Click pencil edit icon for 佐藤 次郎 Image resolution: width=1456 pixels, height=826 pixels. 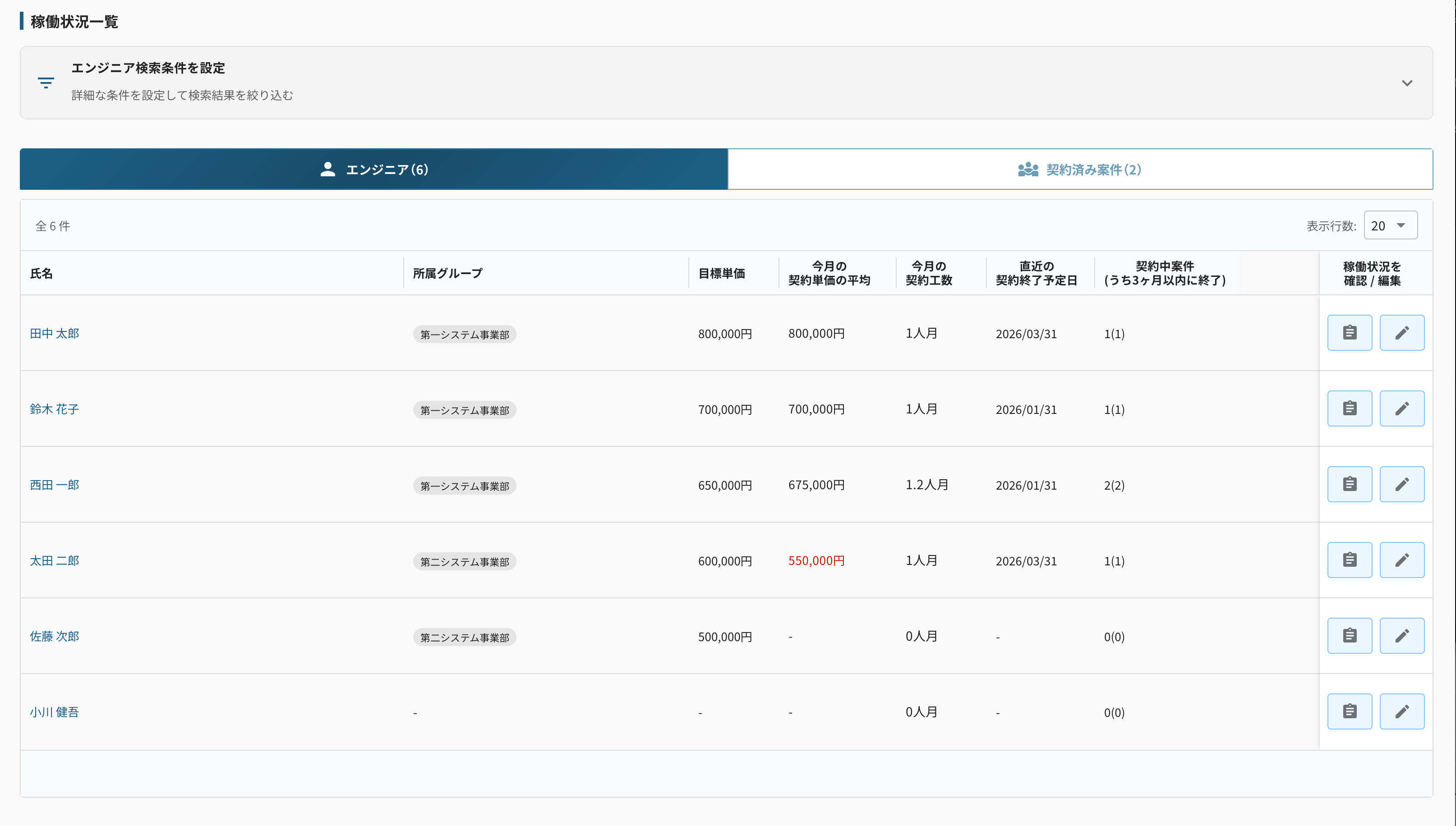pos(1401,636)
